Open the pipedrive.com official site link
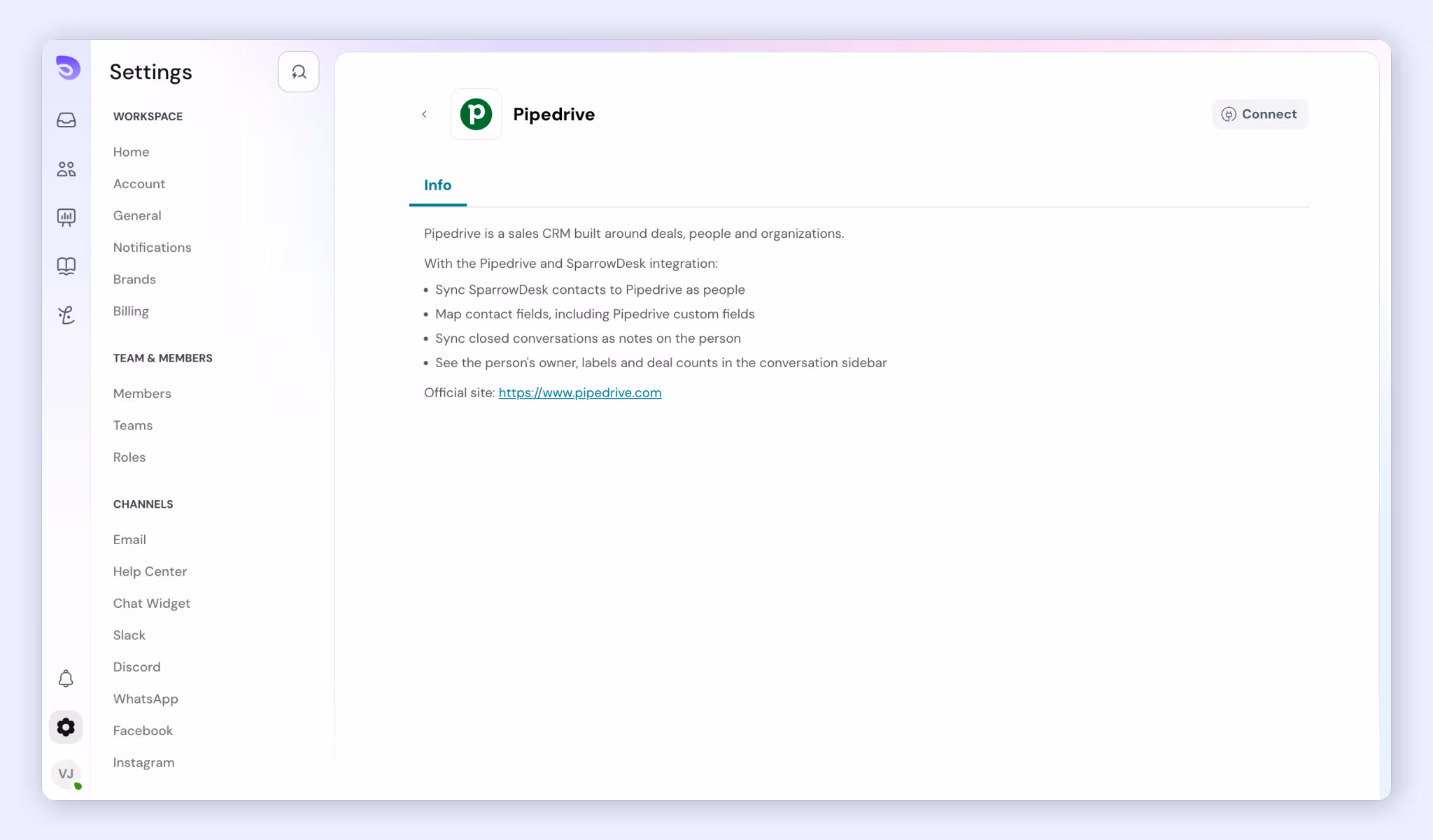The width and height of the screenshot is (1433, 840). click(580, 393)
